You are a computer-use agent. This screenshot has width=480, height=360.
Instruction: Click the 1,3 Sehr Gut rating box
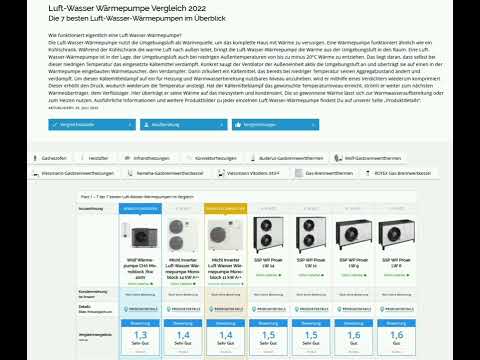[140, 337]
